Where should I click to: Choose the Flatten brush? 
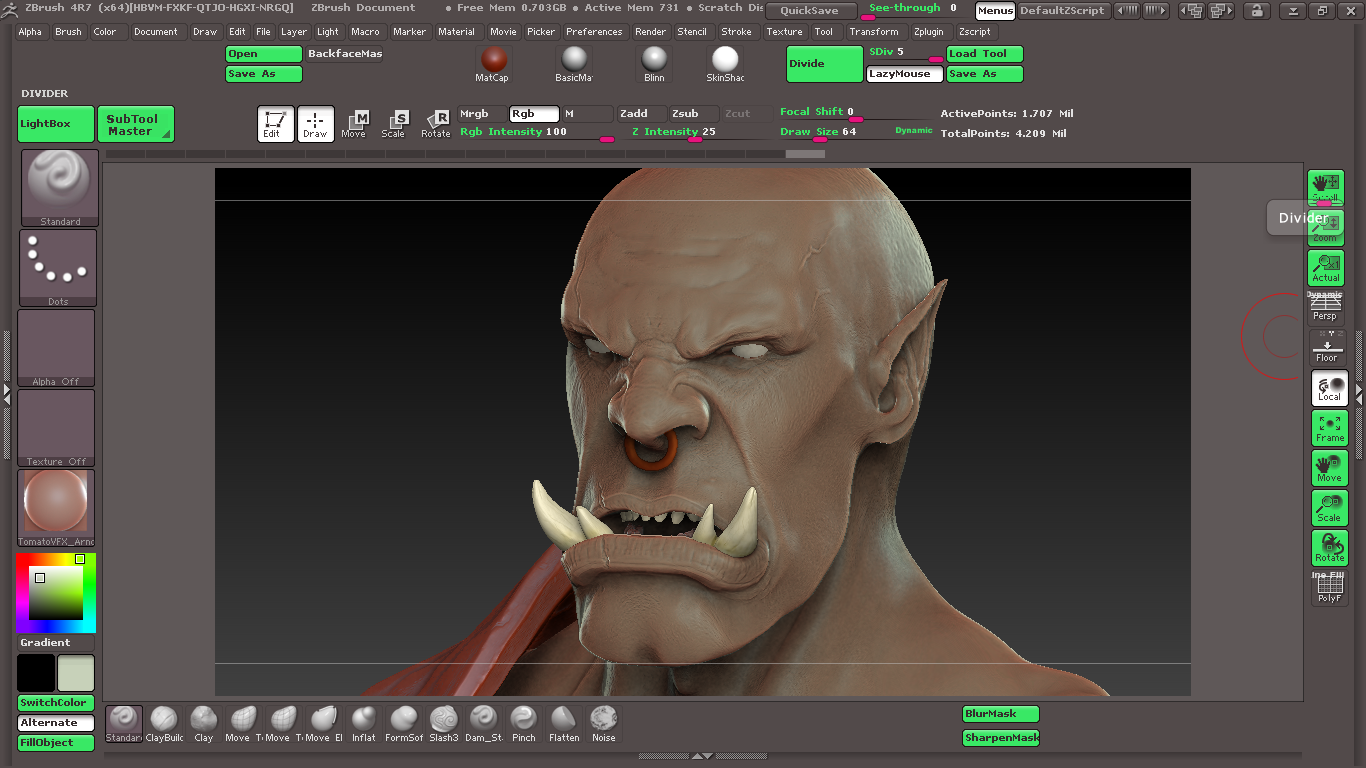[564, 724]
